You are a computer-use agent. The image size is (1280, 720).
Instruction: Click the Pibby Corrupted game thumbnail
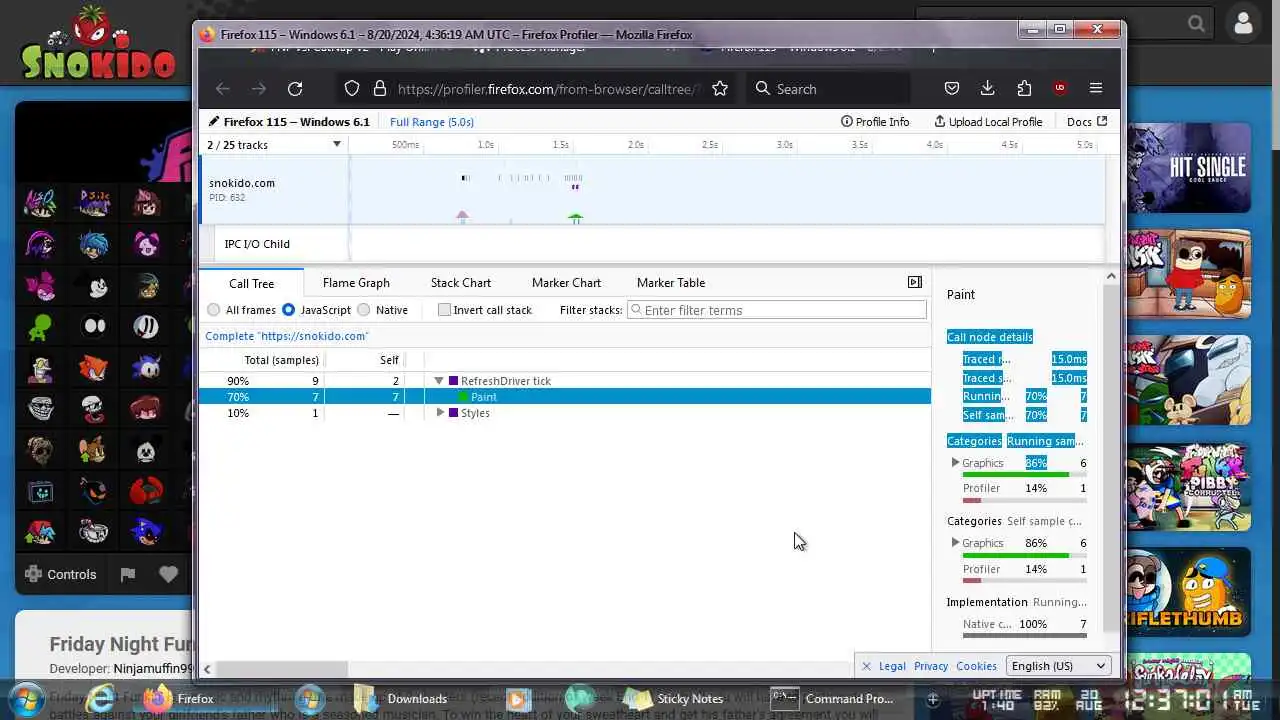tap(1188, 486)
